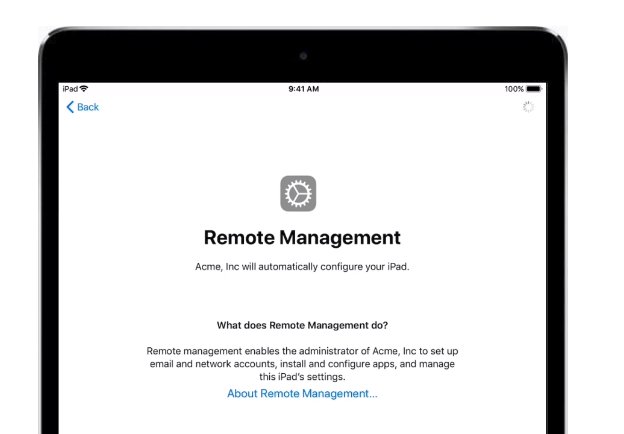Screen dimensions: 624x434
Task: Click the battery icon in status bar
Action: tap(534, 89)
